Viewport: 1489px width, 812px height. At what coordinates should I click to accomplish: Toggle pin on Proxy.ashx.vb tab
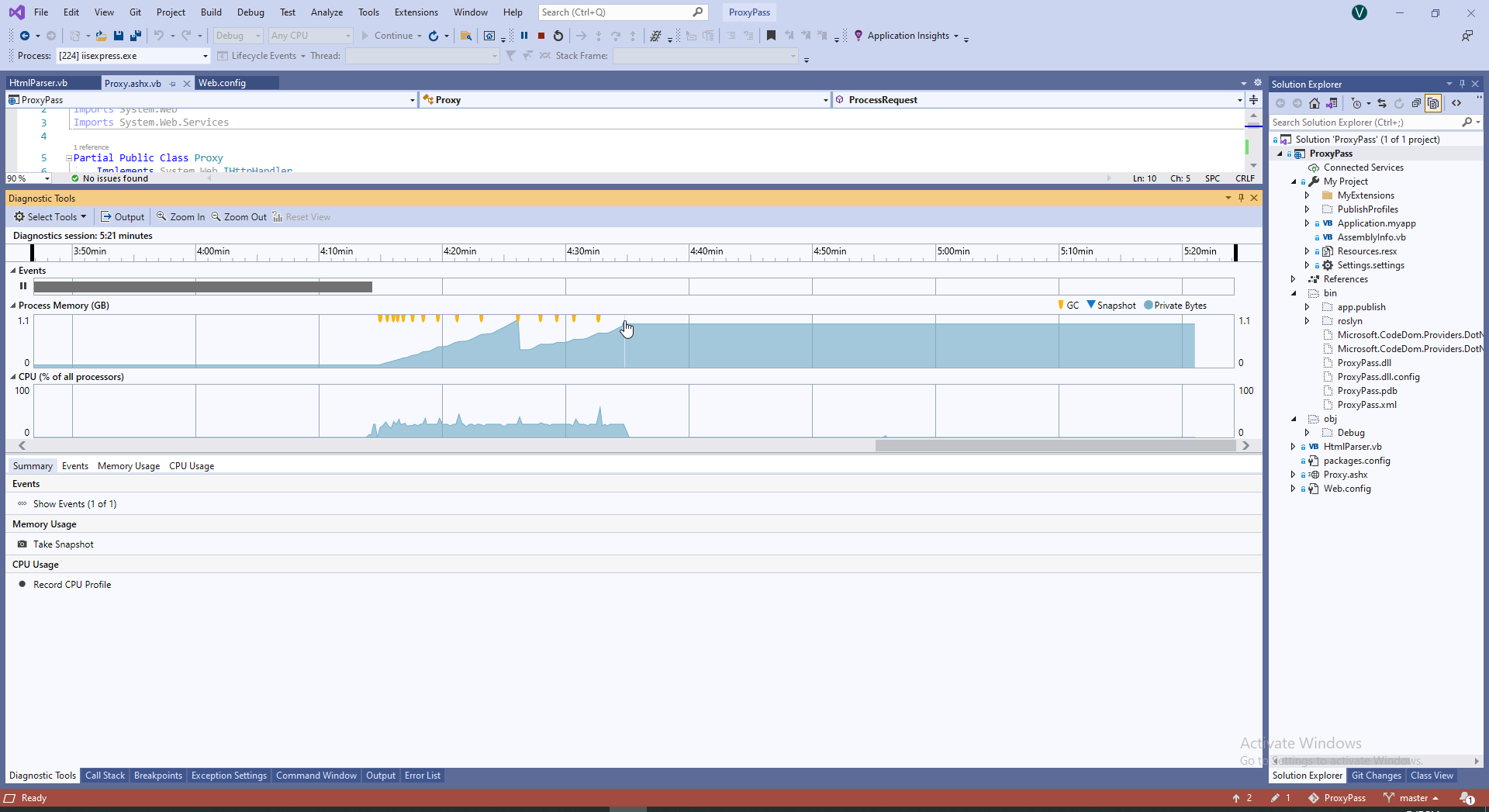[173, 84]
